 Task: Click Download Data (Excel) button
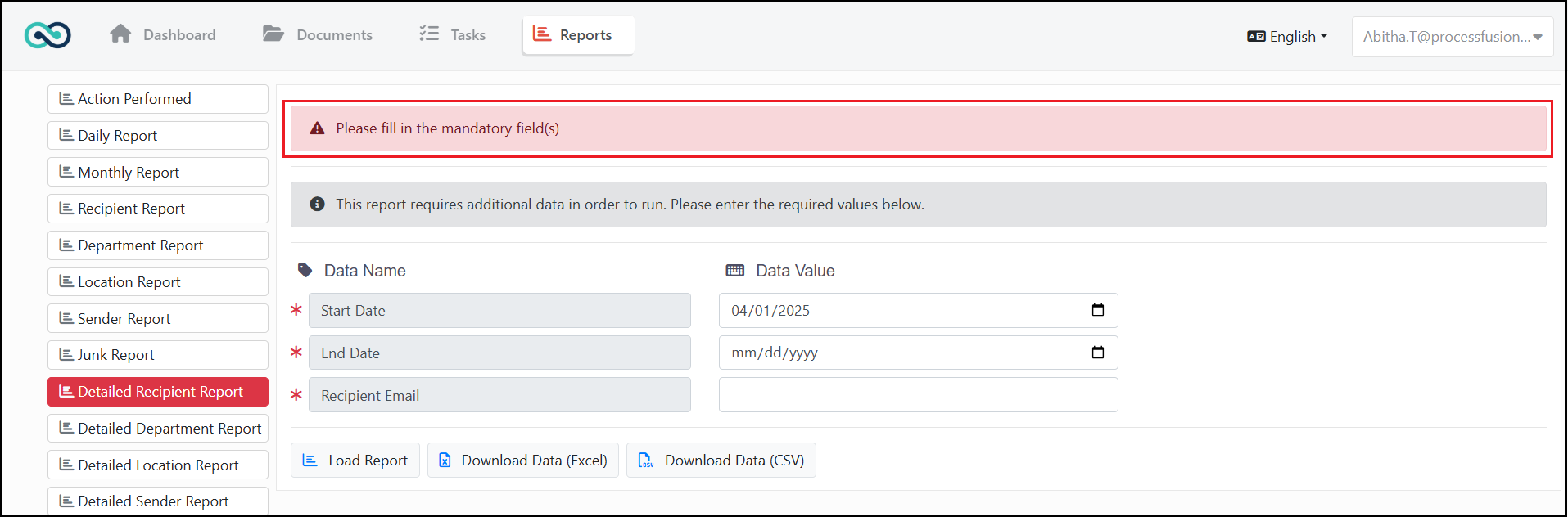pos(523,461)
